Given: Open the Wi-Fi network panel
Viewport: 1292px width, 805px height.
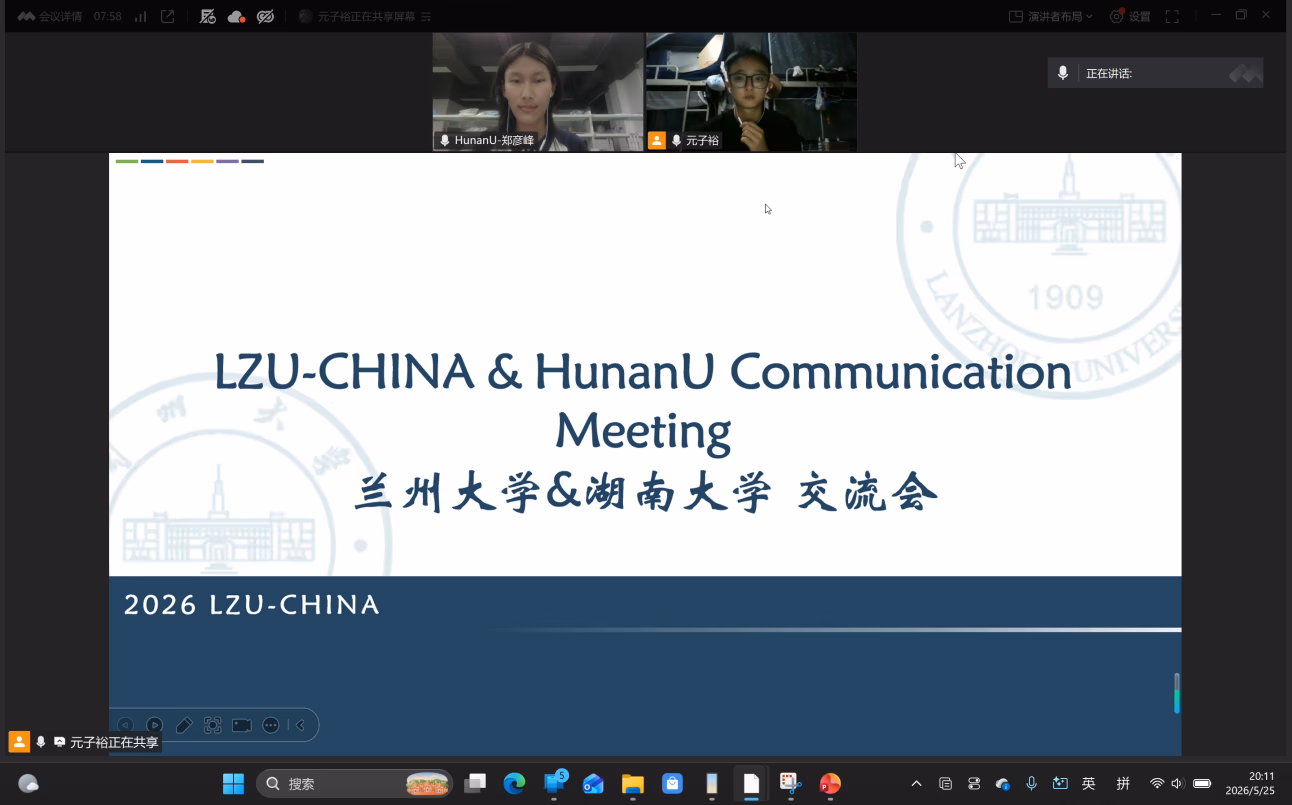Looking at the screenshot, I should [x=1157, y=784].
